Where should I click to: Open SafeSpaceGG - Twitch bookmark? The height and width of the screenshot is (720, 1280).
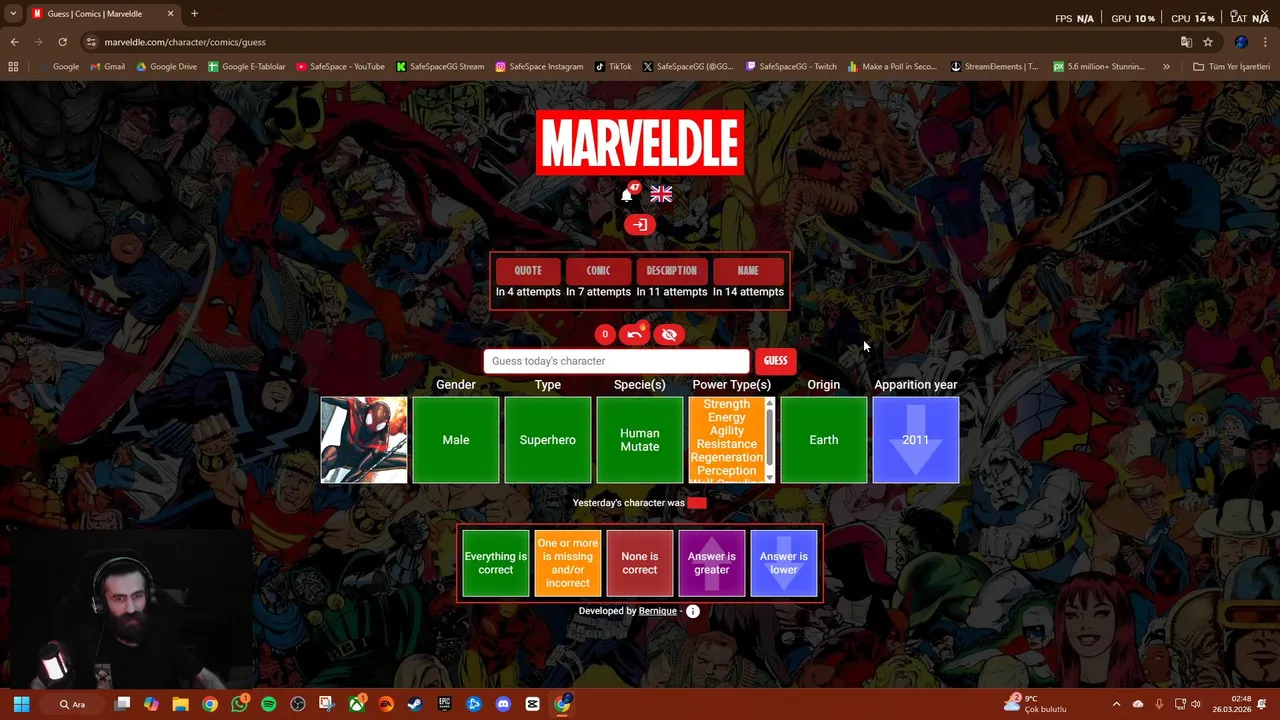coord(791,67)
